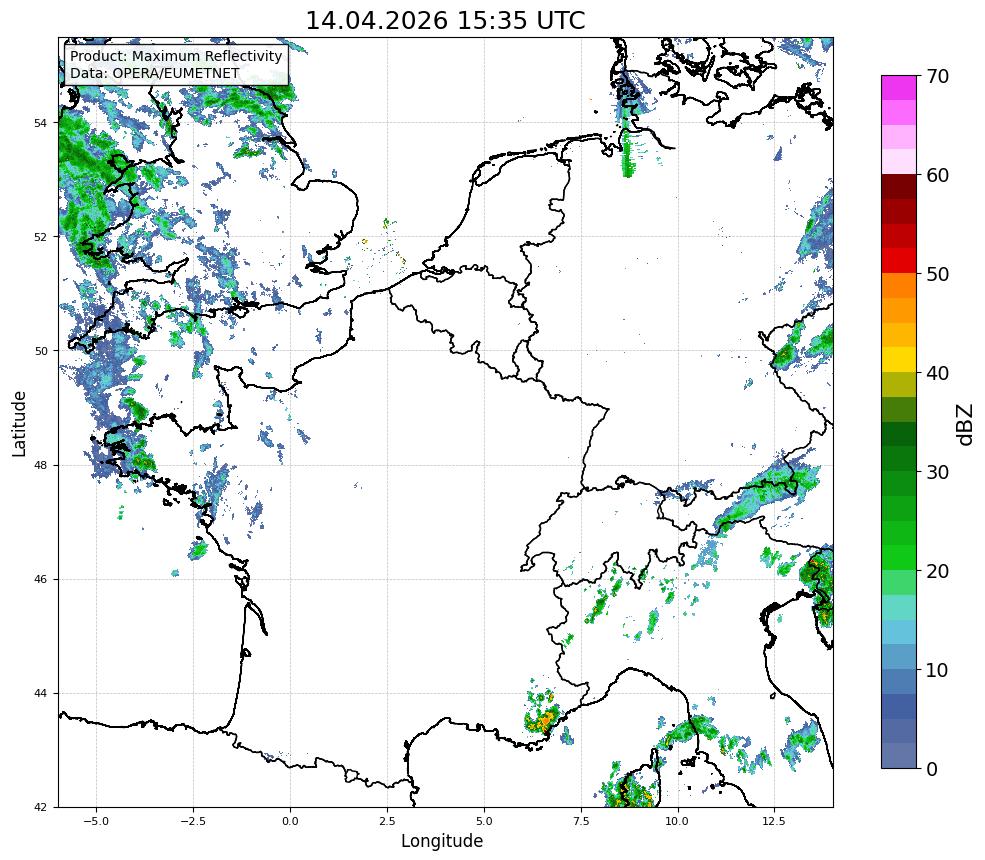
Task: Click latitude tick label 54
Action: [x=40, y=123]
